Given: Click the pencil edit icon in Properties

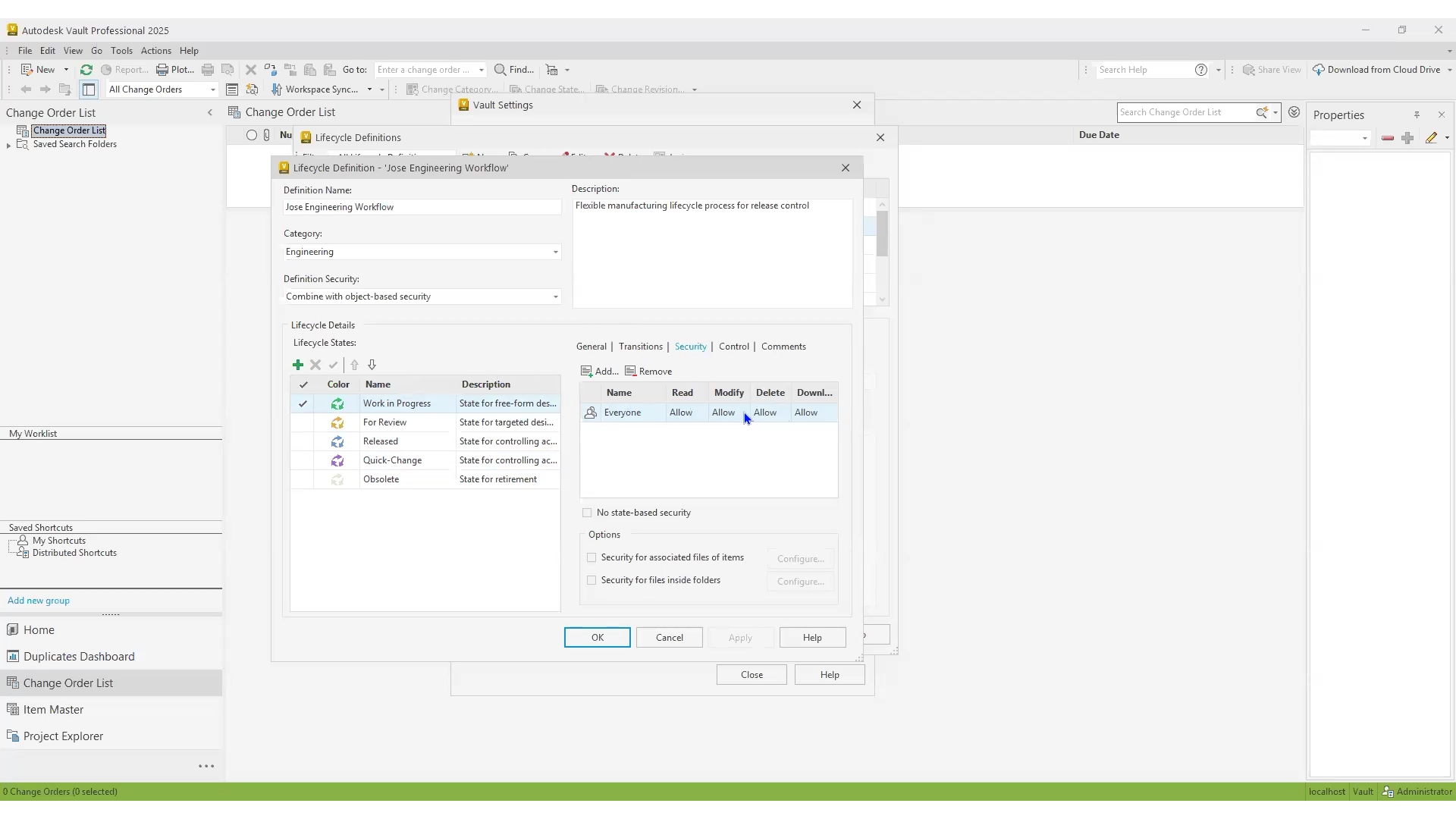Looking at the screenshot, I should [1431, 138].
